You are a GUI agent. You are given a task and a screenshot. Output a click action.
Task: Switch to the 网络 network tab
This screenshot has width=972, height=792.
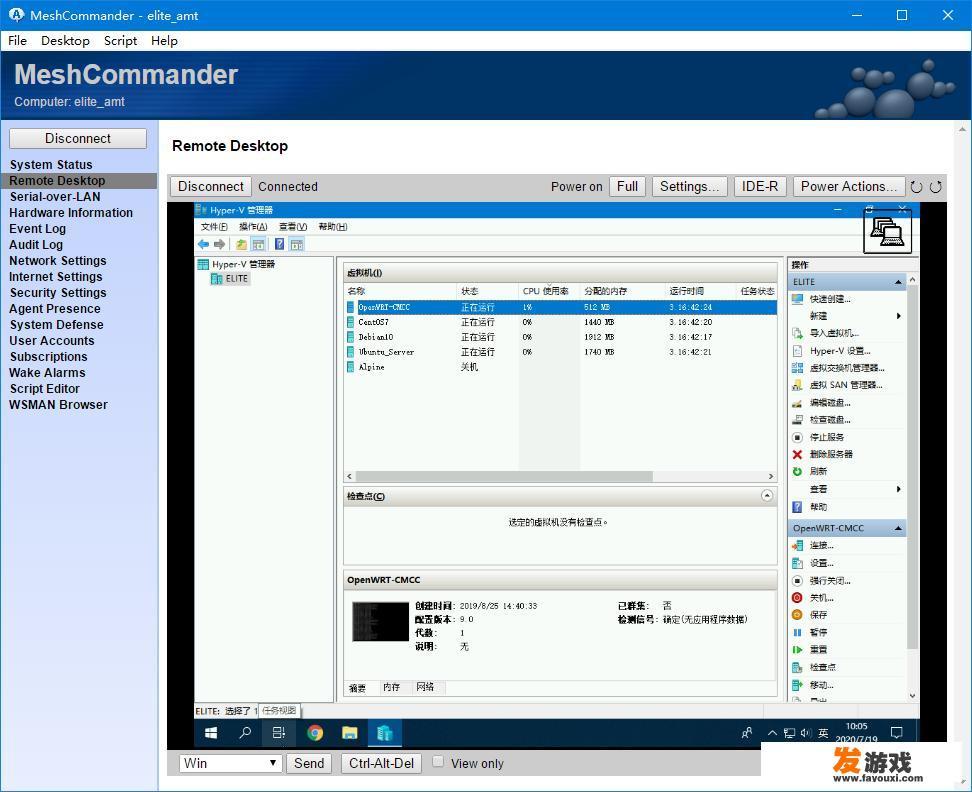tap(425, 687)
